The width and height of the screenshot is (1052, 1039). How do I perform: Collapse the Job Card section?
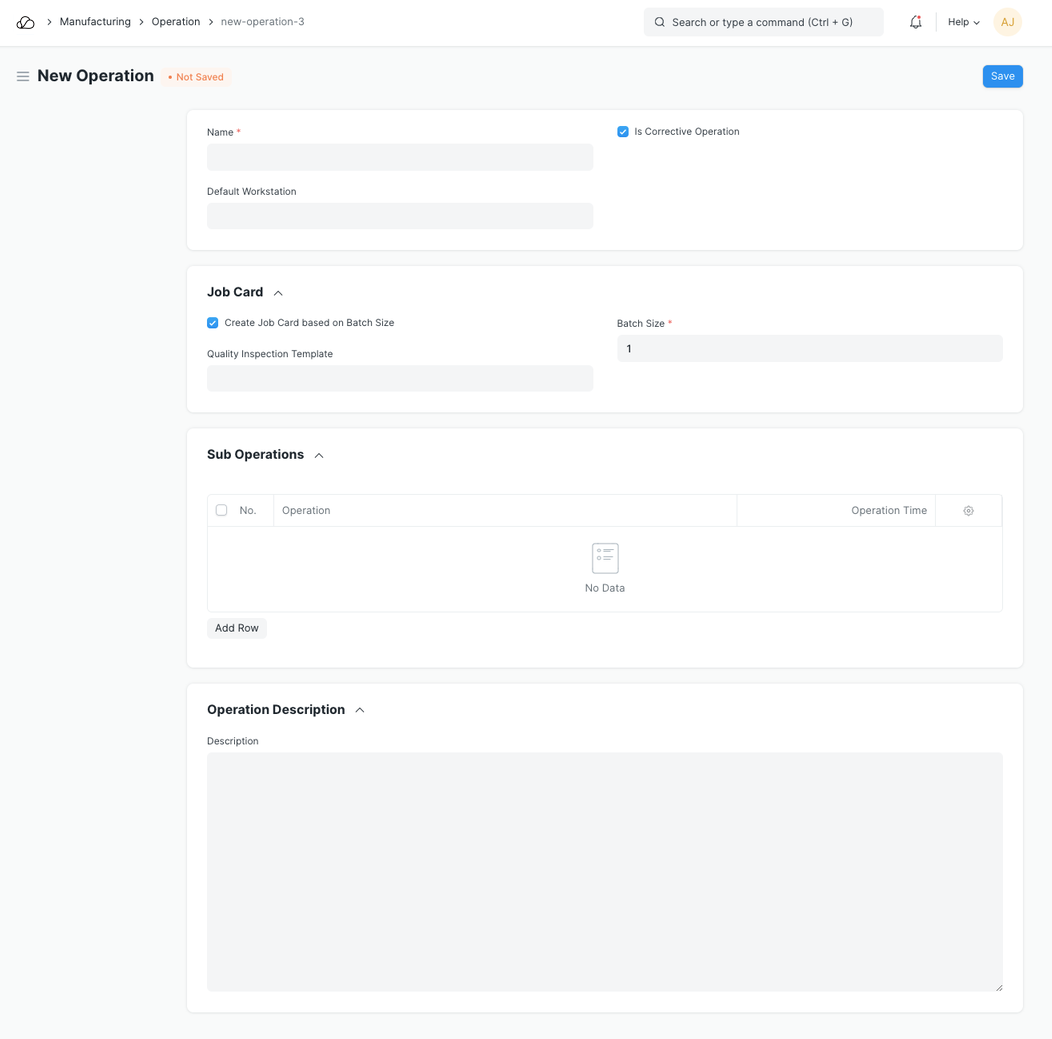pos(278,293)
